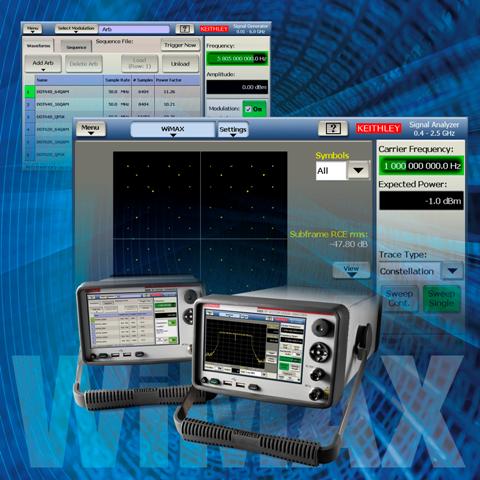The height and width of the screenshot is (480, 480).
Task: Click the # Samples column header
Action: pyautogui.click(x=143, y=80)
